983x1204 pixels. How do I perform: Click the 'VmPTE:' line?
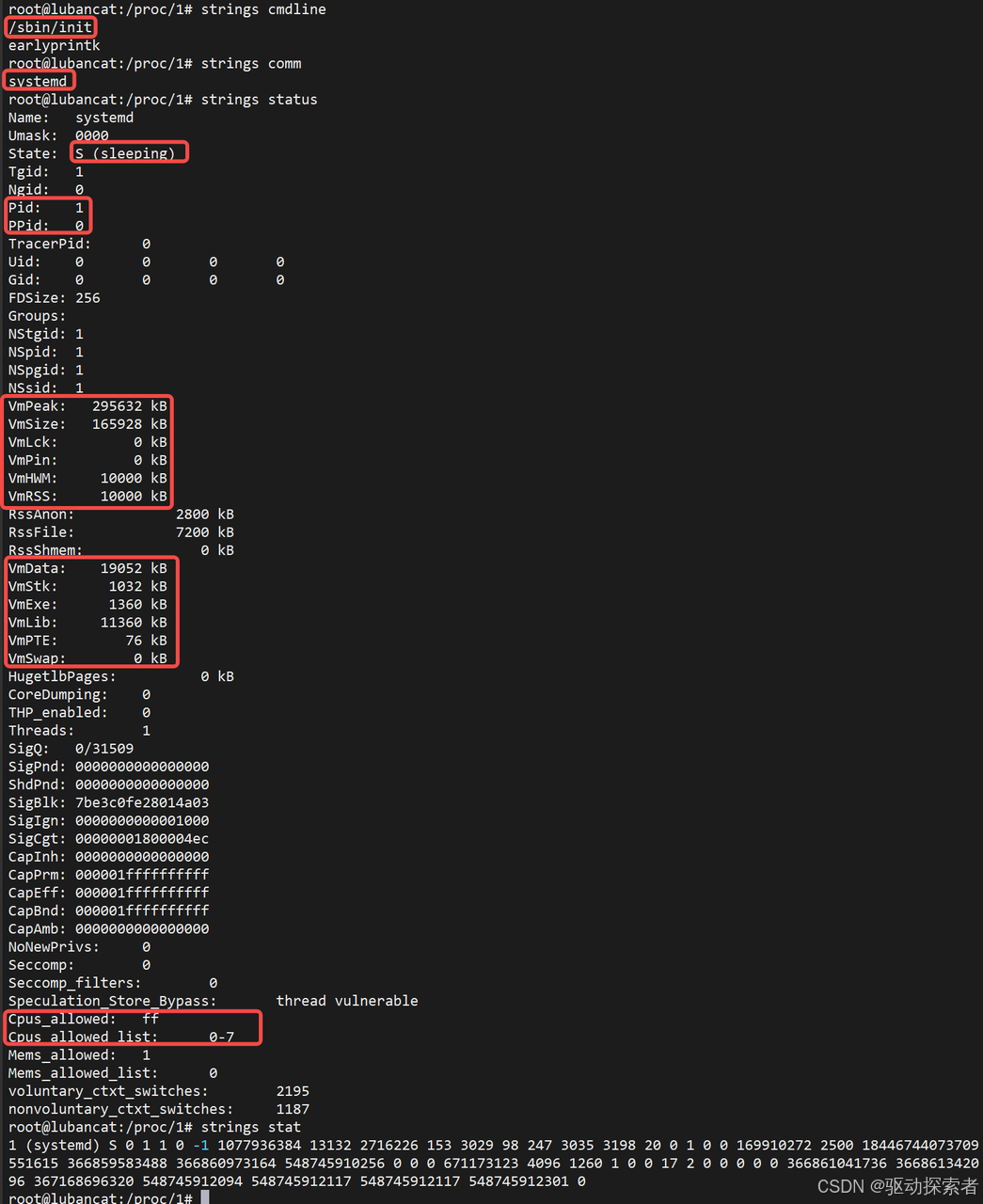click(x=87, y=641)
